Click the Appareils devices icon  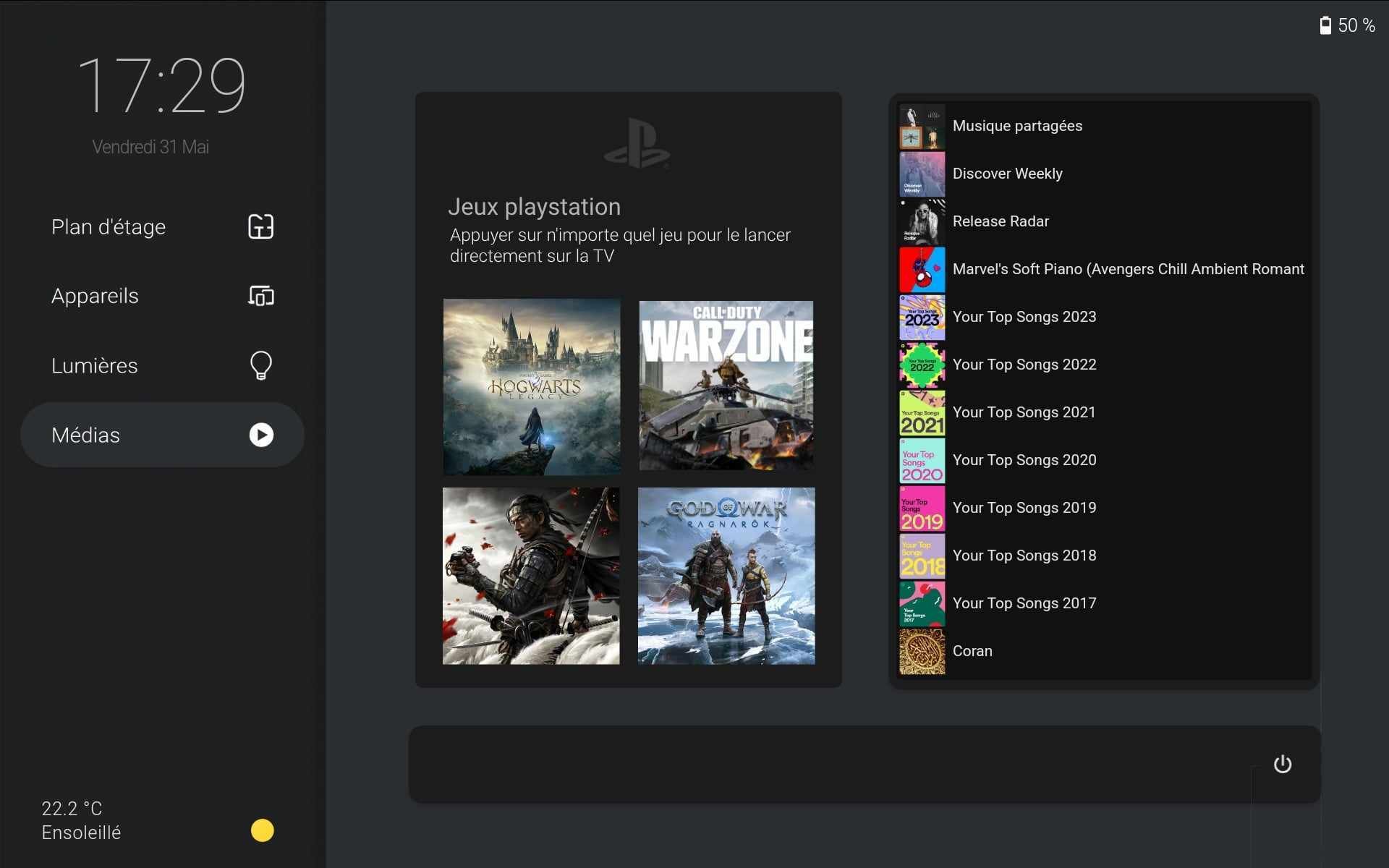pyautogui.click(x=260, y=296)
